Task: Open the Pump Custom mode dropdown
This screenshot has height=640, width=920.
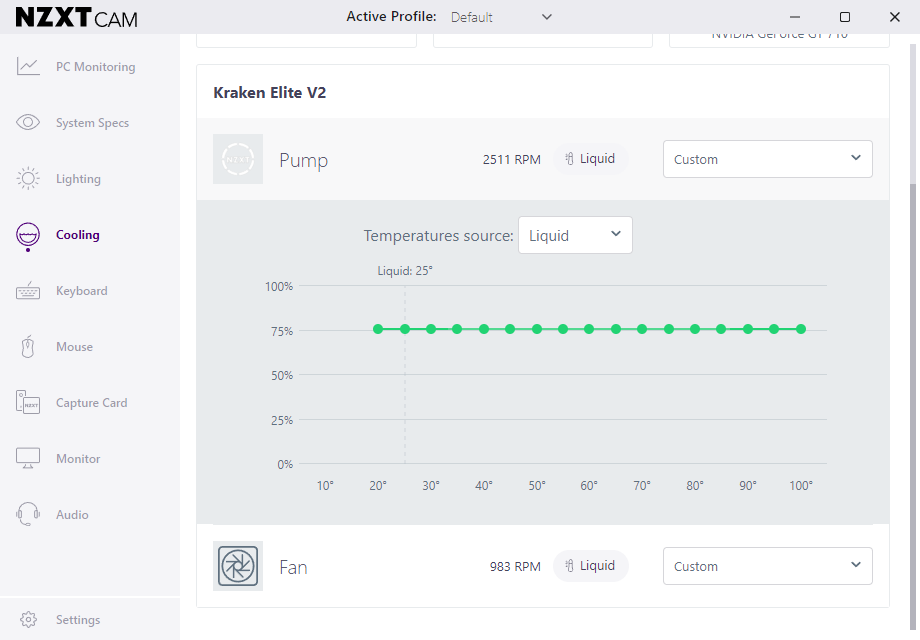Action: point(767,159)
